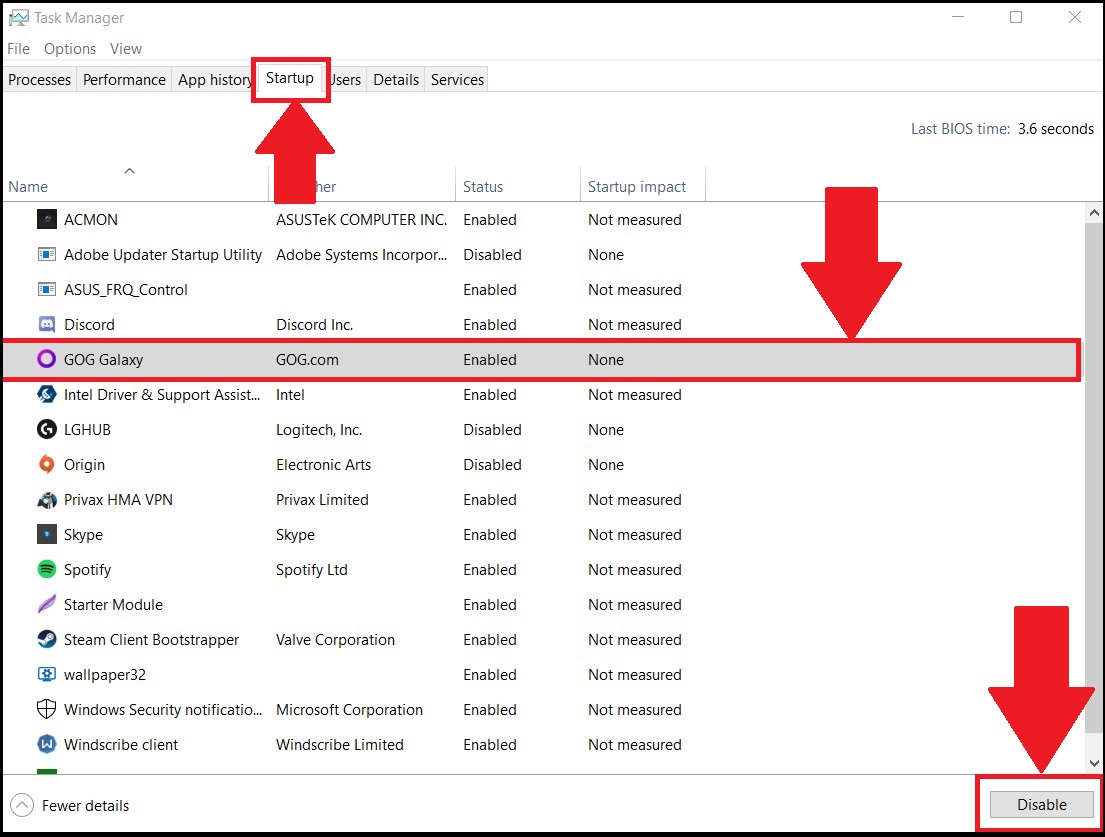Click the Origin orange icon

tap(47, 464)
